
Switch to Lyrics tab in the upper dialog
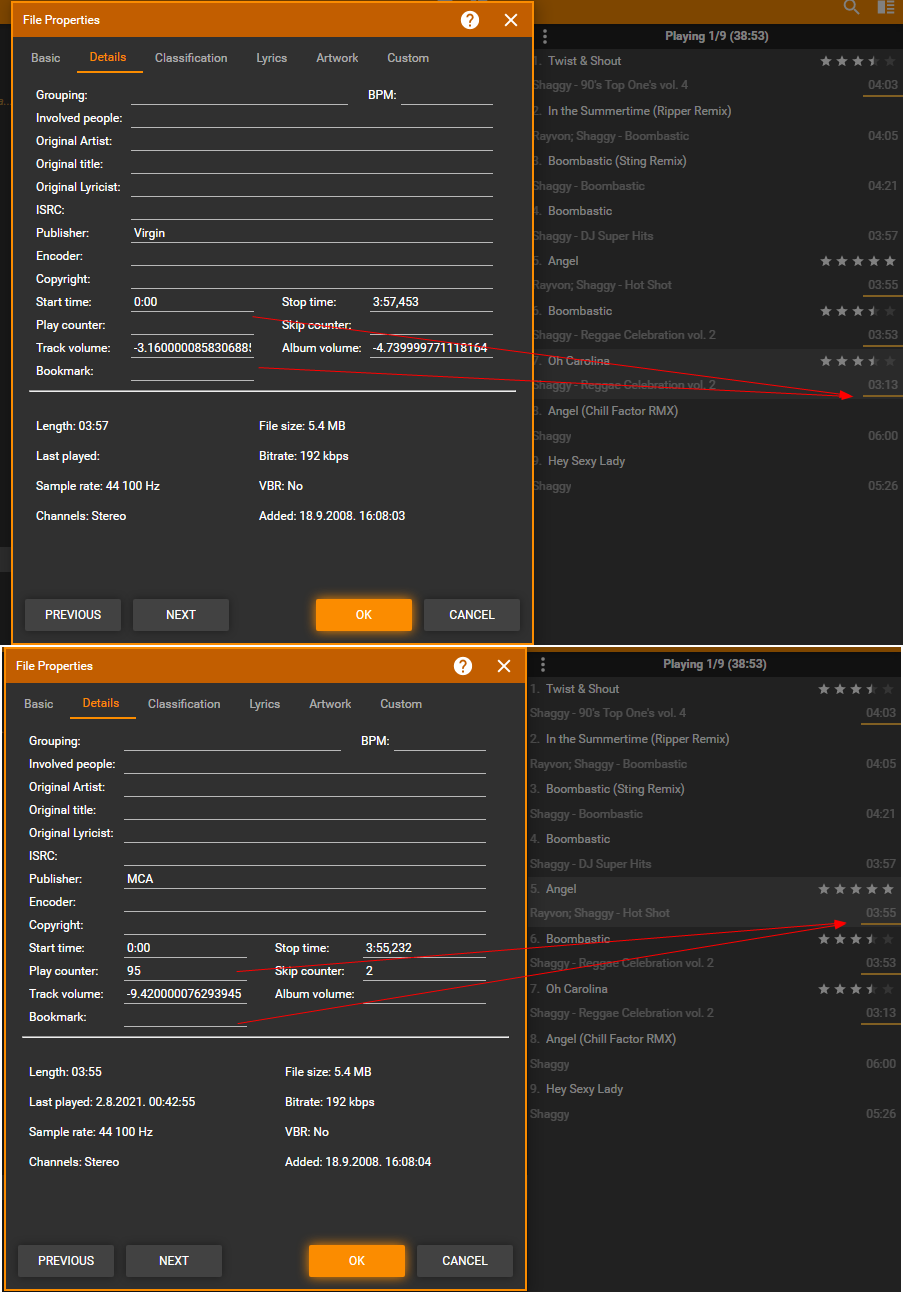pyautogui.click(x=271, y=58)
